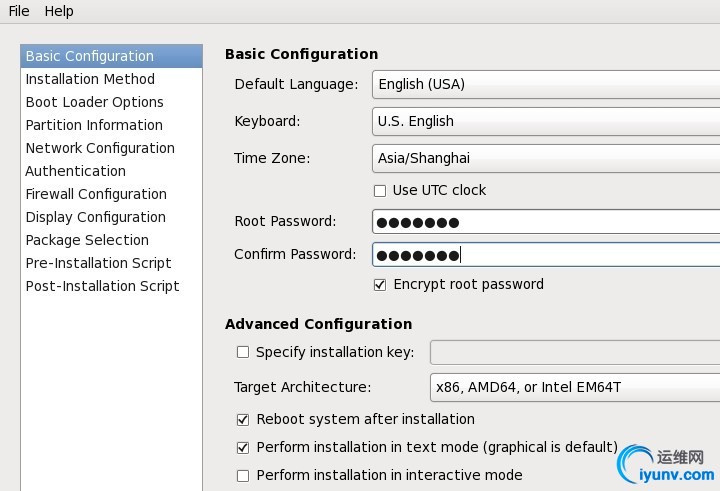720x491 pixels.
Task: Open Target Architecture dropdown
Action: coord(574,386)
